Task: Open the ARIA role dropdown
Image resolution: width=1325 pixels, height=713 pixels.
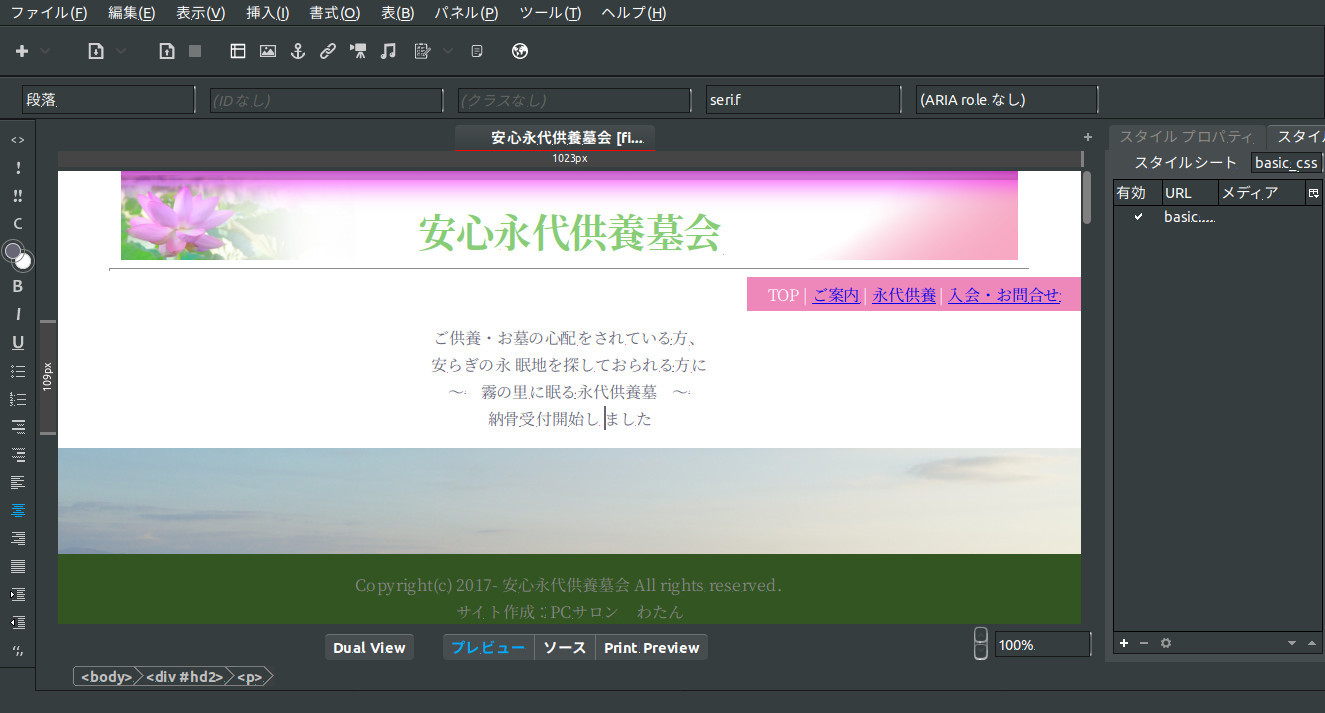Action: pos(1007,100)
